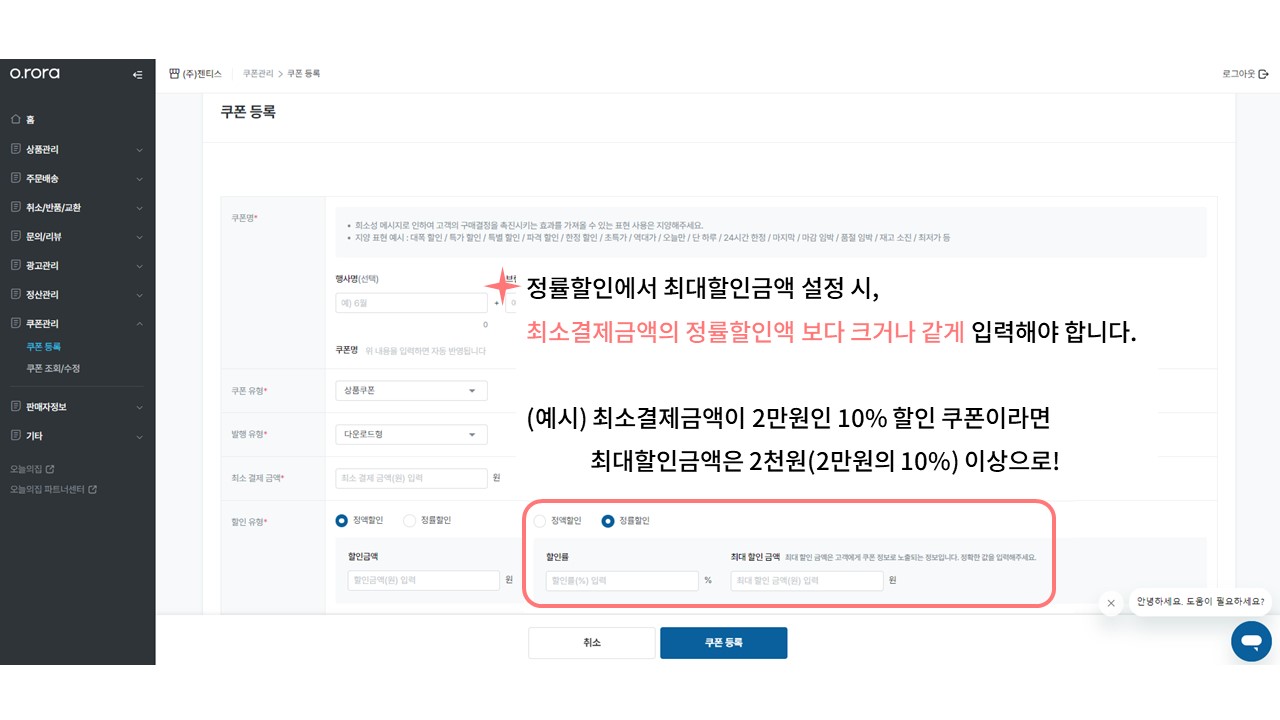Open 오늘의집 external link

tap(32, 469)
